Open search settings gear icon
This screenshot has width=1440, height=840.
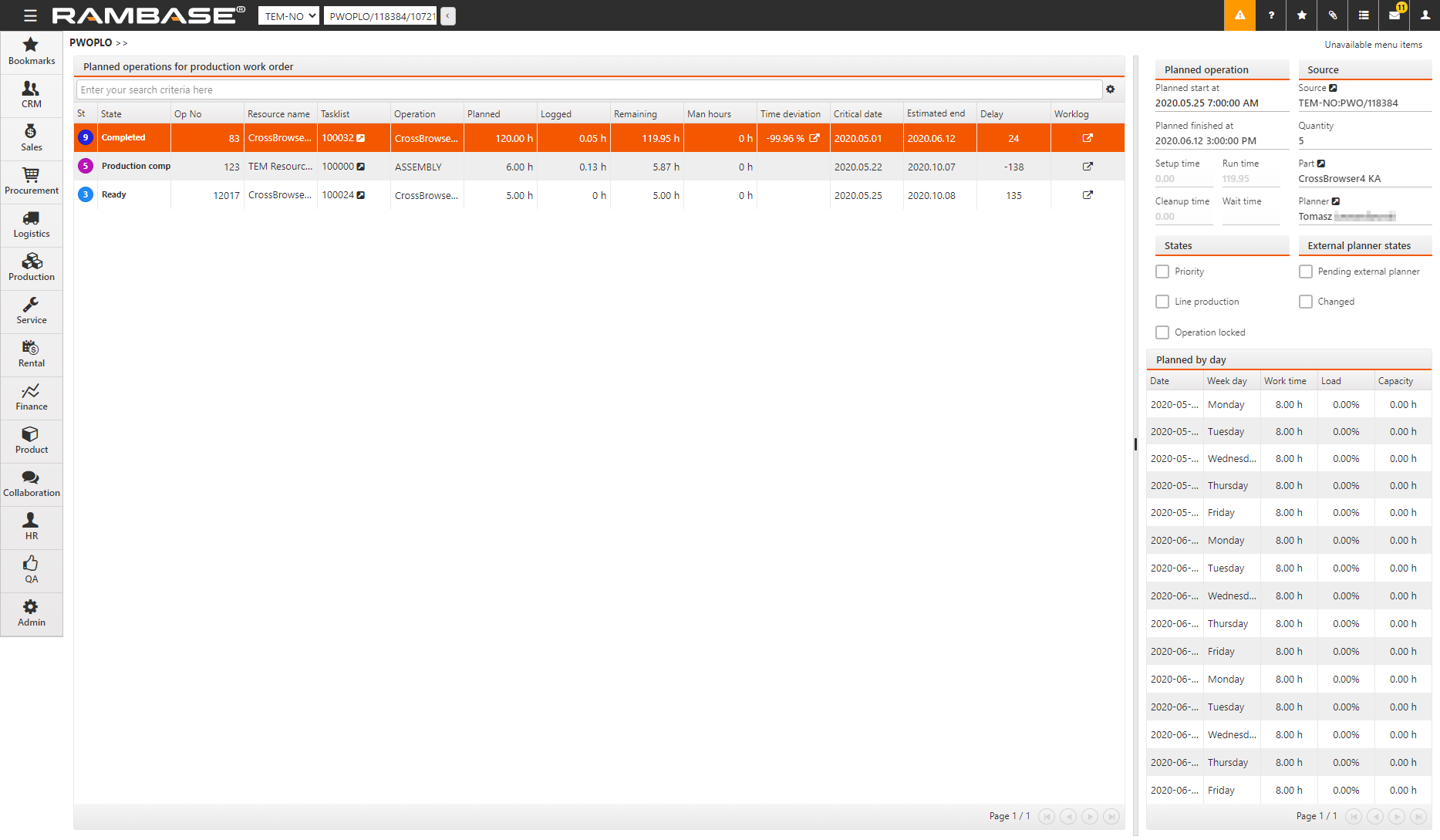coord(1111,89)
